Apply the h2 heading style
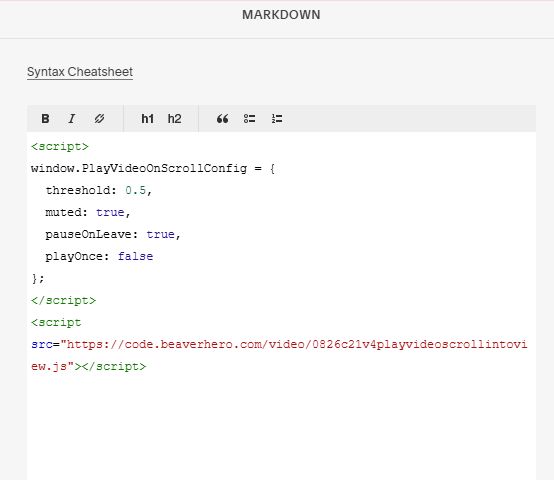This screenshot has width=554, height=480. coord(174,119)
